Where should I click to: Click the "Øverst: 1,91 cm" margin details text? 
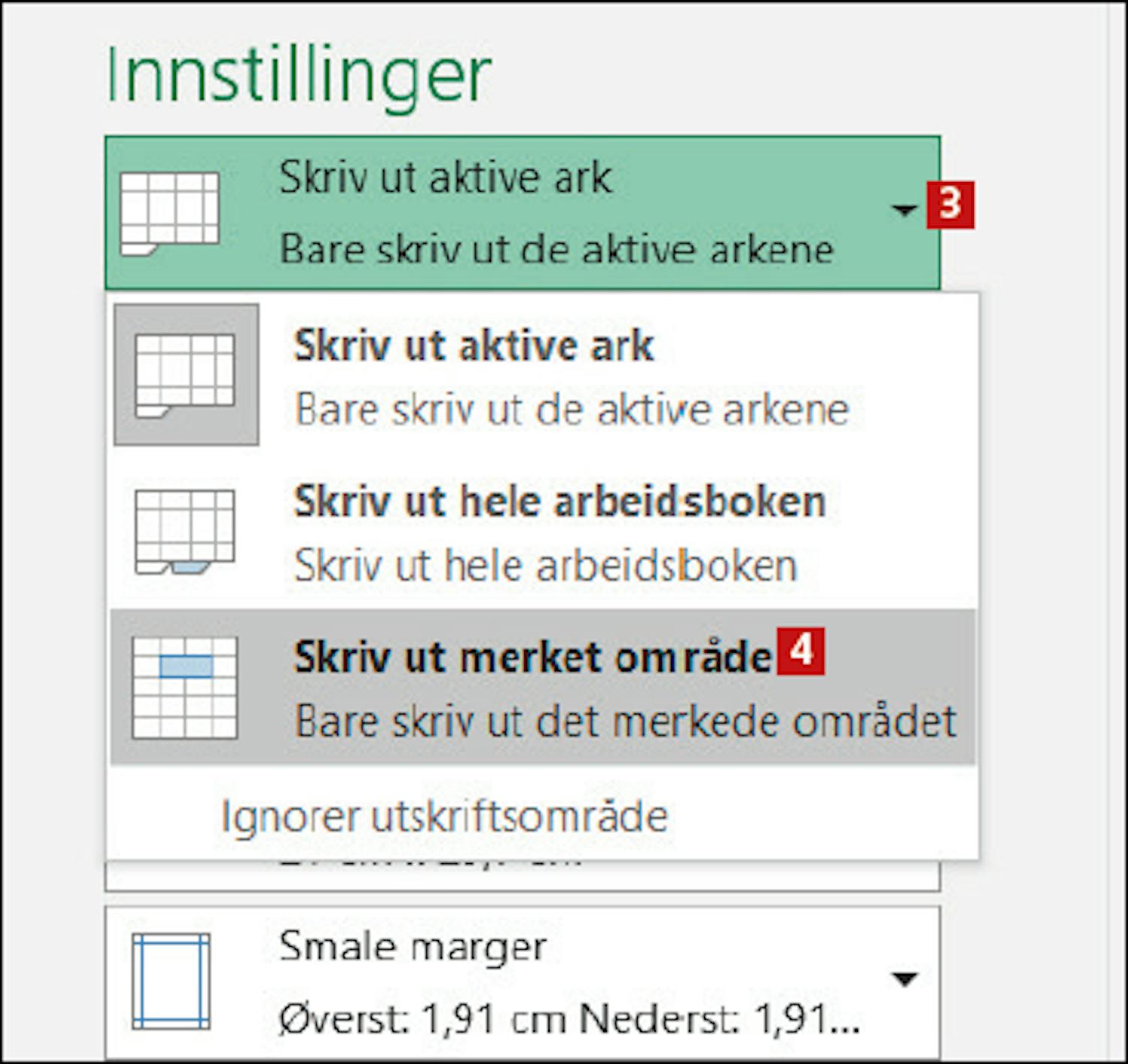coord(568,1020)
